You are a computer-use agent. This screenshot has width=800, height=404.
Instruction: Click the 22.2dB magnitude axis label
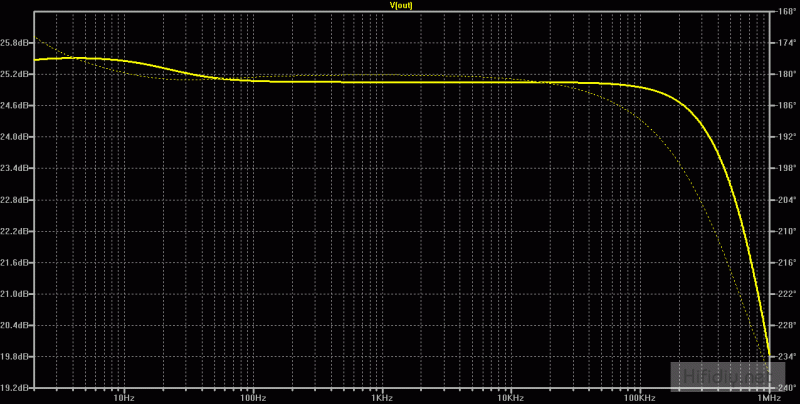(x=15, y=232)
